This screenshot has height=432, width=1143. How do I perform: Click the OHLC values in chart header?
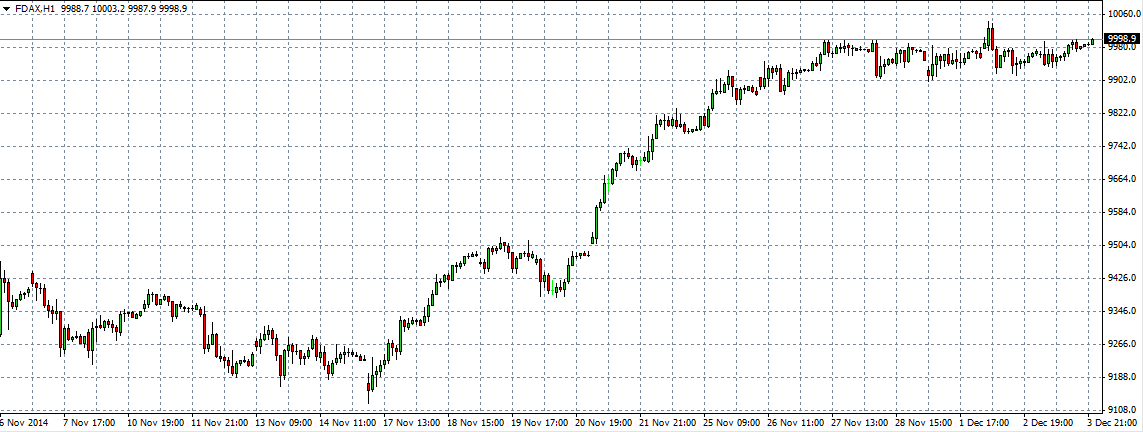[x=124, y=8]
